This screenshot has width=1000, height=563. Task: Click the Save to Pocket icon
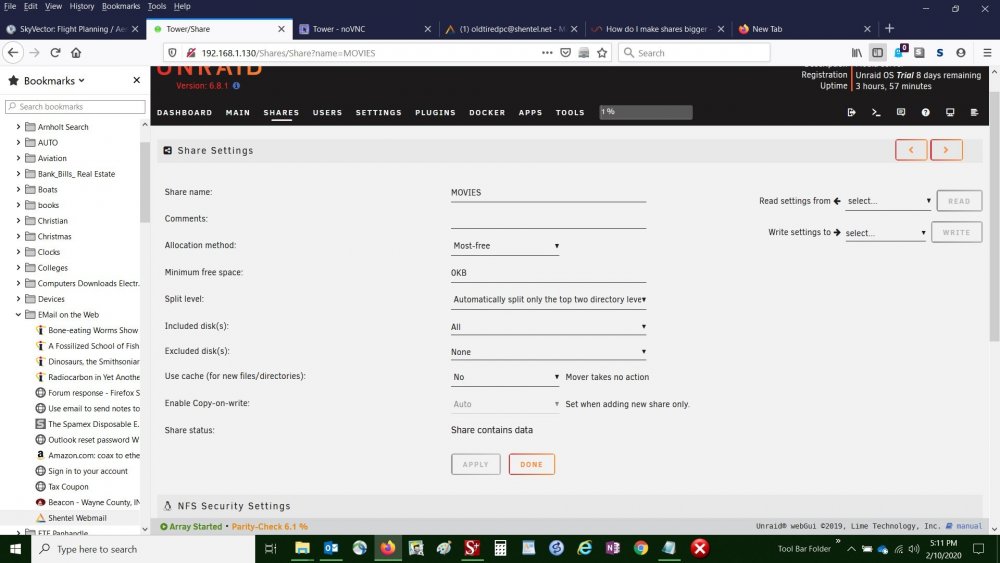pyautogui.click(x=565, y=53)
